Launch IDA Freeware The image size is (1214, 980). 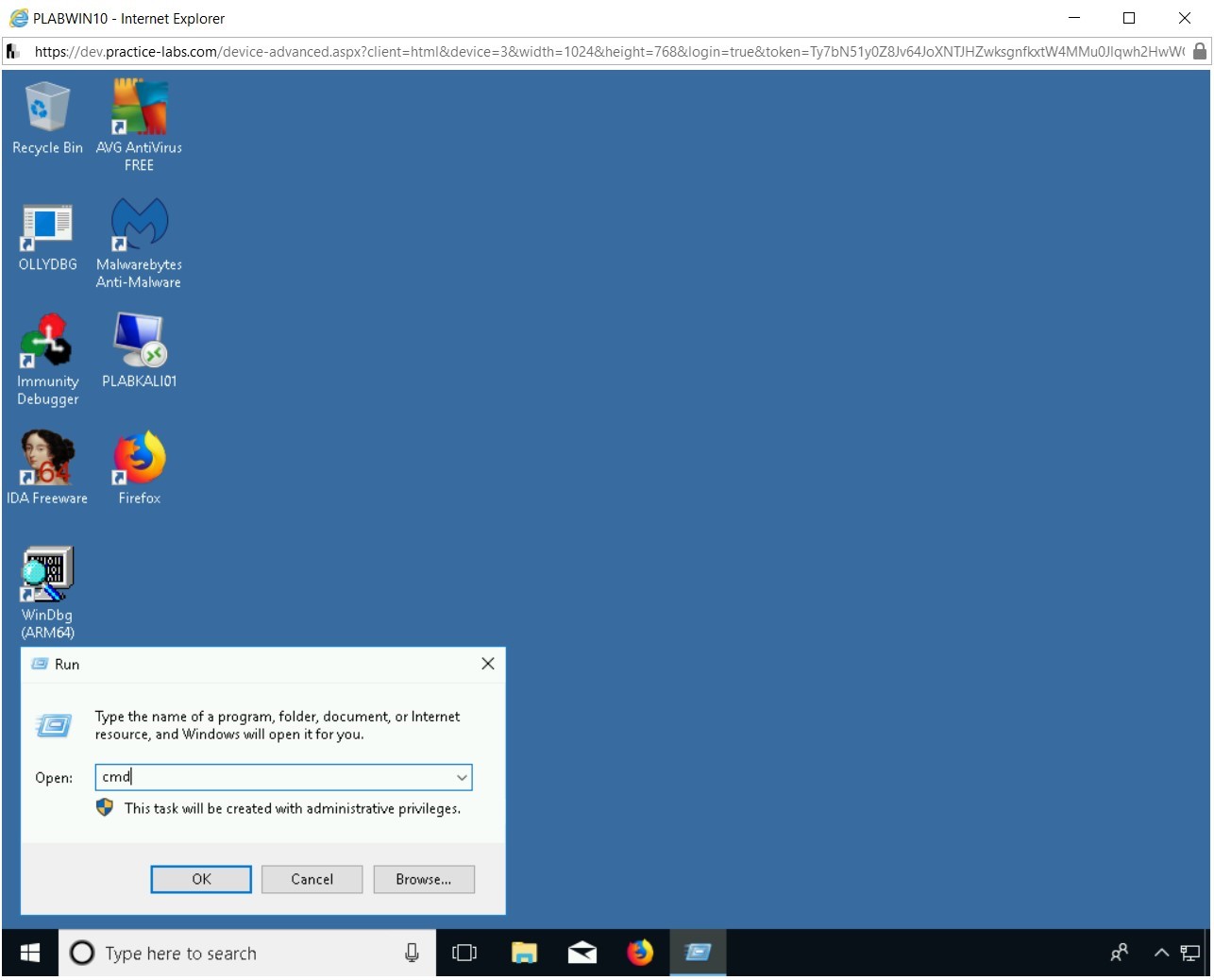coord(47,458)
